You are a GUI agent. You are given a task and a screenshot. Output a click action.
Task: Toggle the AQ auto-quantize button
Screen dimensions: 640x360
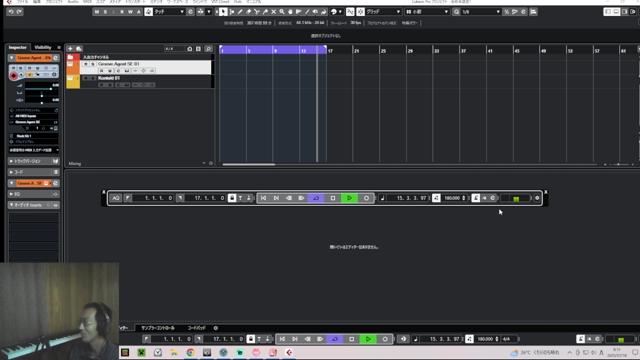click(116, 198)
